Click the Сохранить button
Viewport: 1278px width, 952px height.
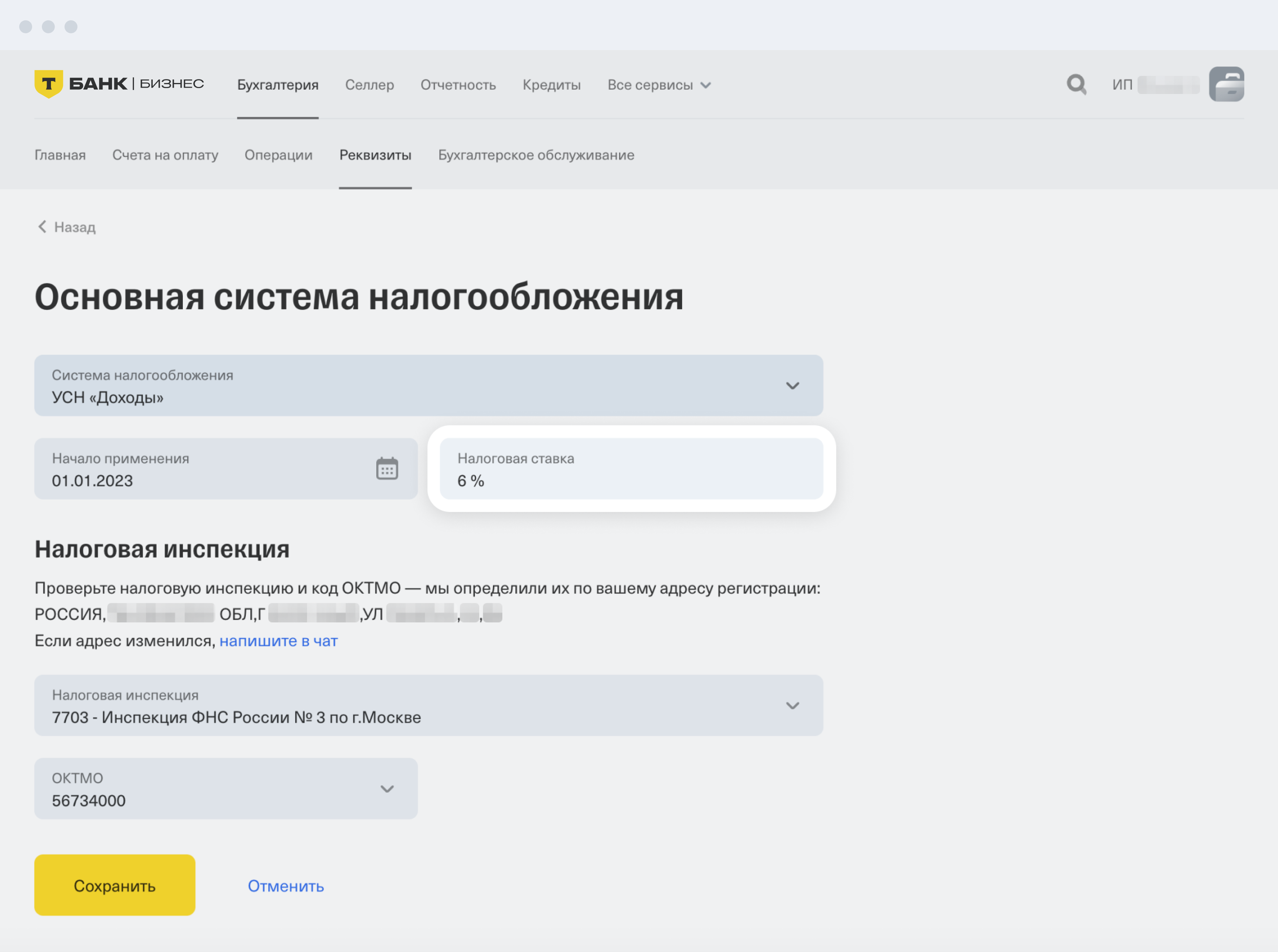[115, 885]
